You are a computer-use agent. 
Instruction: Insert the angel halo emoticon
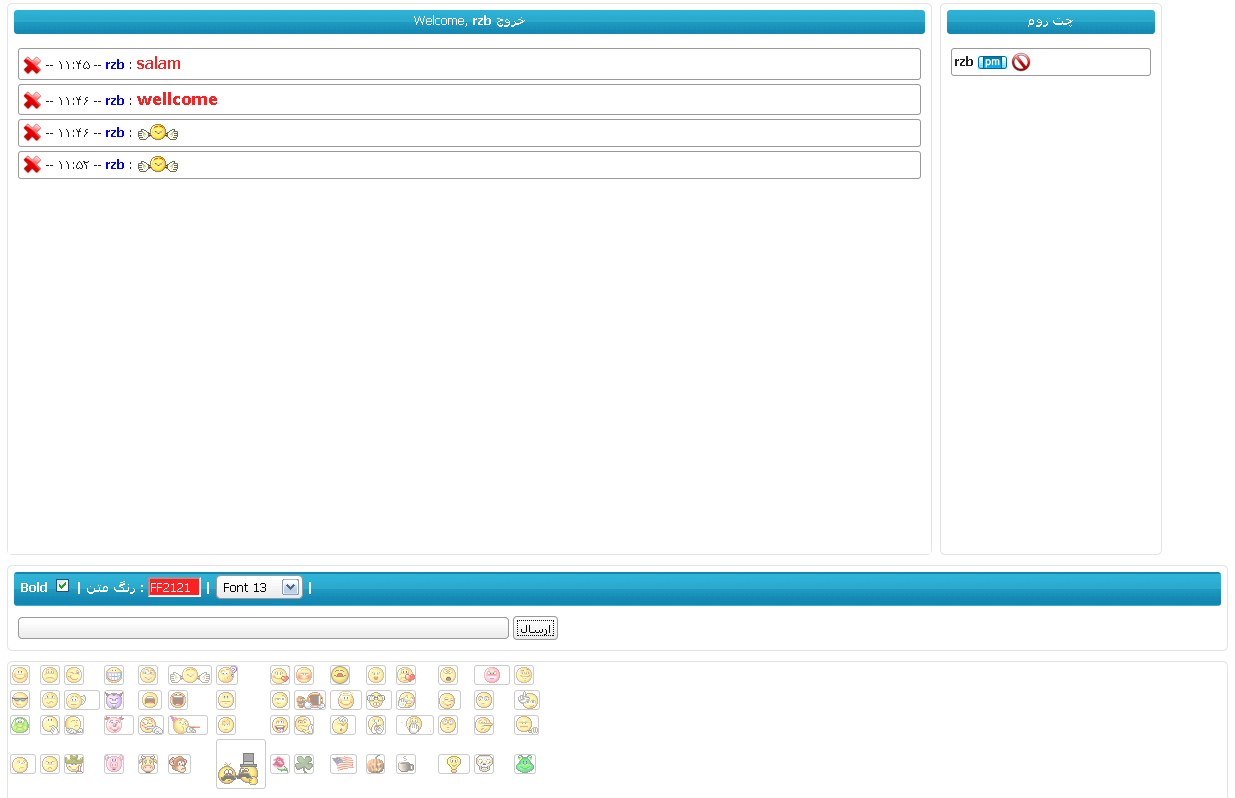(345, 700)
